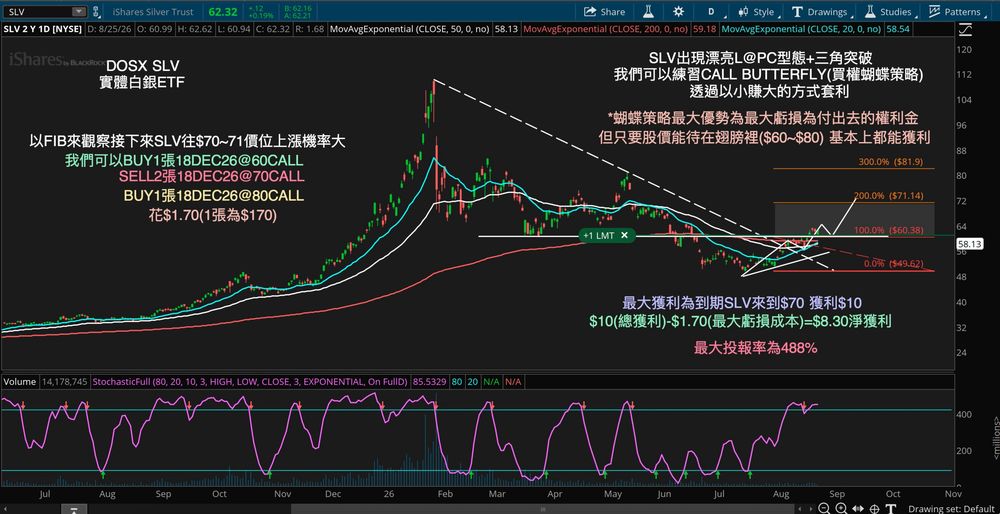The width and height of the screenshot is (1000, 514).
Task: Cancel the +1 LMT order with X
Action: (x=624, y=235)
